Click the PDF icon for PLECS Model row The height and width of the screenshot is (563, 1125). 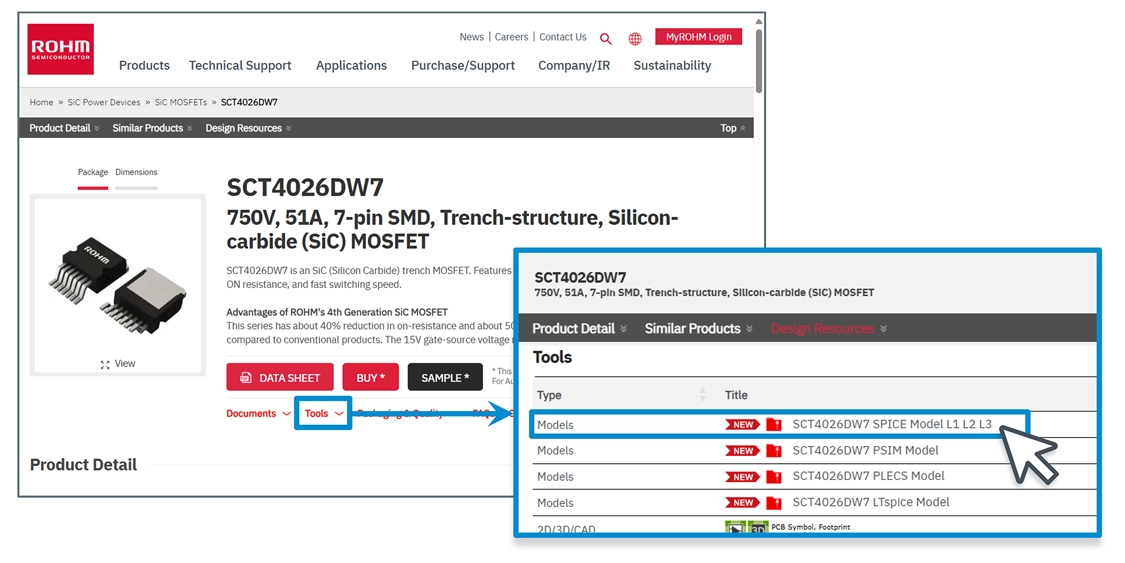pos(774,477)
